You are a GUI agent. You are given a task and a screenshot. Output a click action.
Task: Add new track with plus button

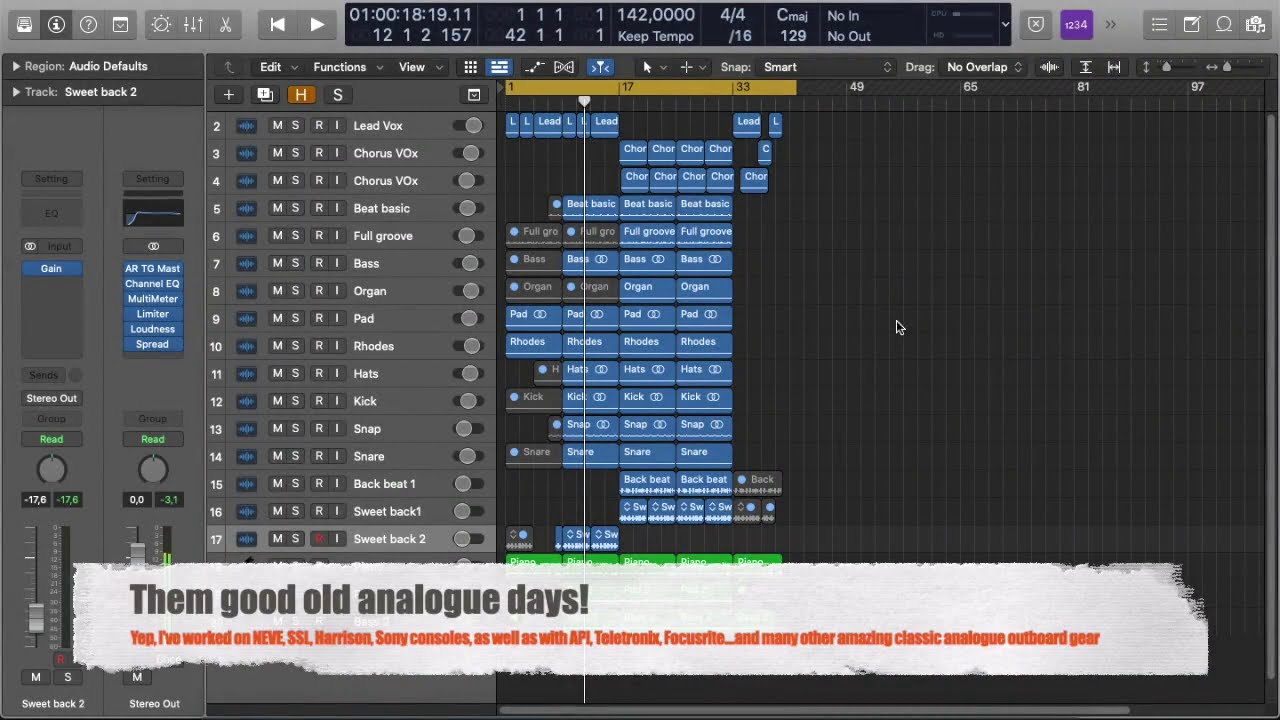[x=228, y=95]
